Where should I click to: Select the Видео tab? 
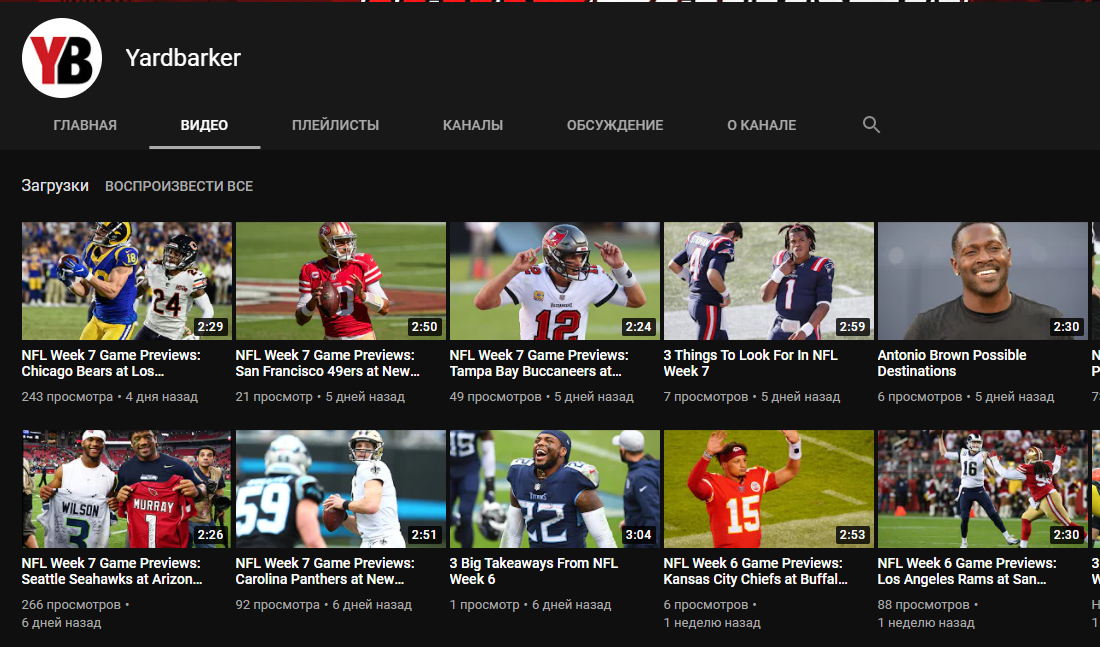coord(204,125)
